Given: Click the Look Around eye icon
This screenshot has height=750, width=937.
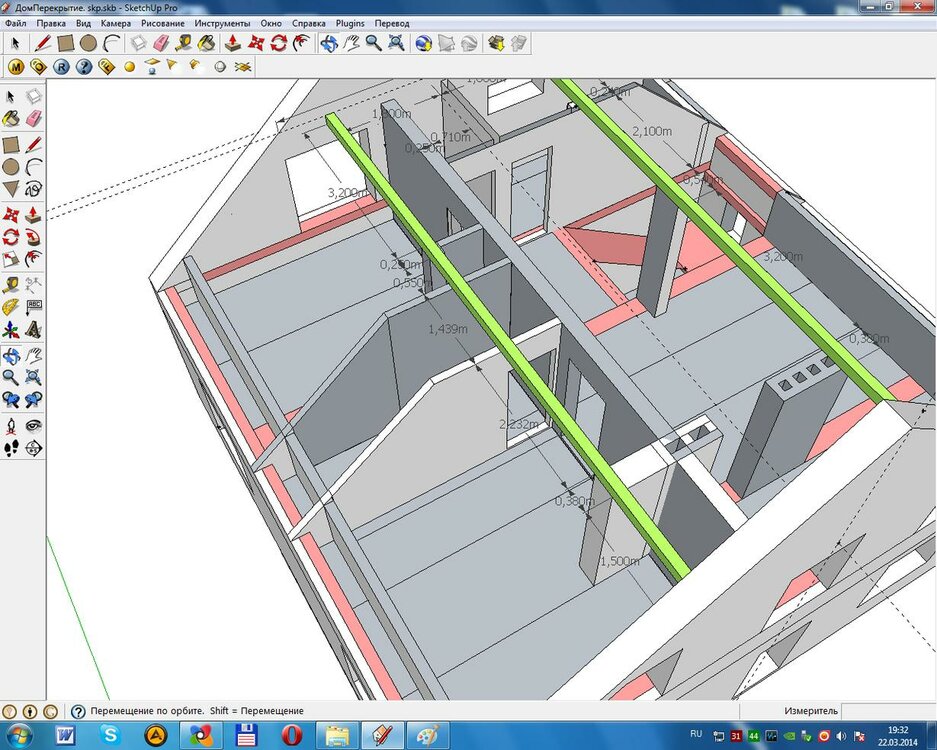Looking at the screenshot, I should click(x=34, y=425).
